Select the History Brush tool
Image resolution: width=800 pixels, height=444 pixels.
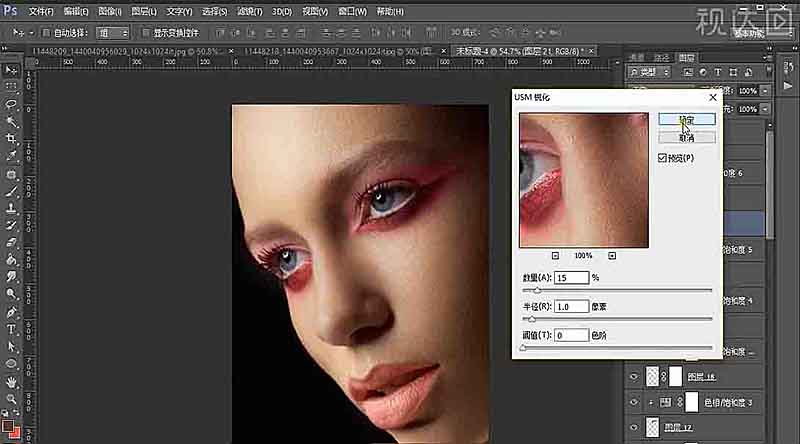pyautogui.click(x=11, y=225)
